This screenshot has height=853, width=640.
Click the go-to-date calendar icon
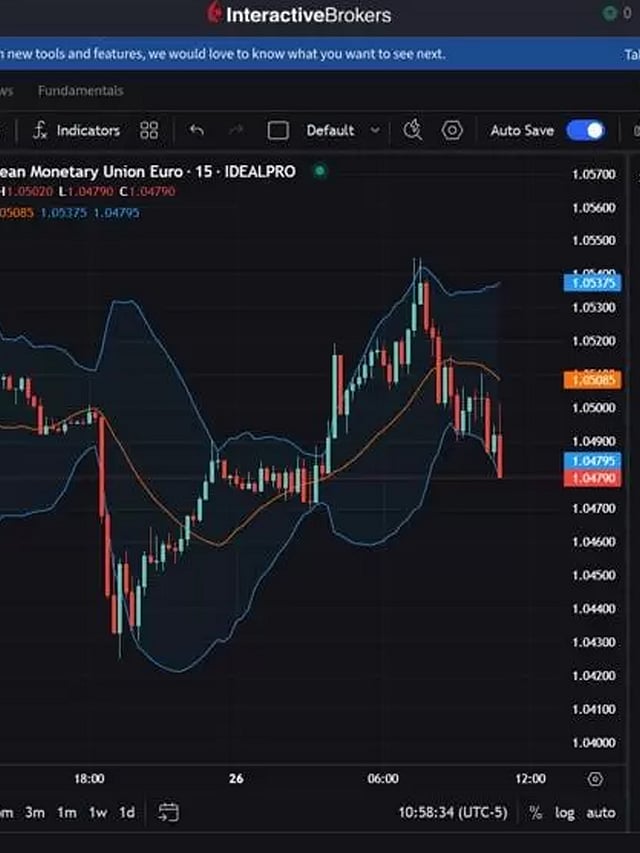click(168, 812)
